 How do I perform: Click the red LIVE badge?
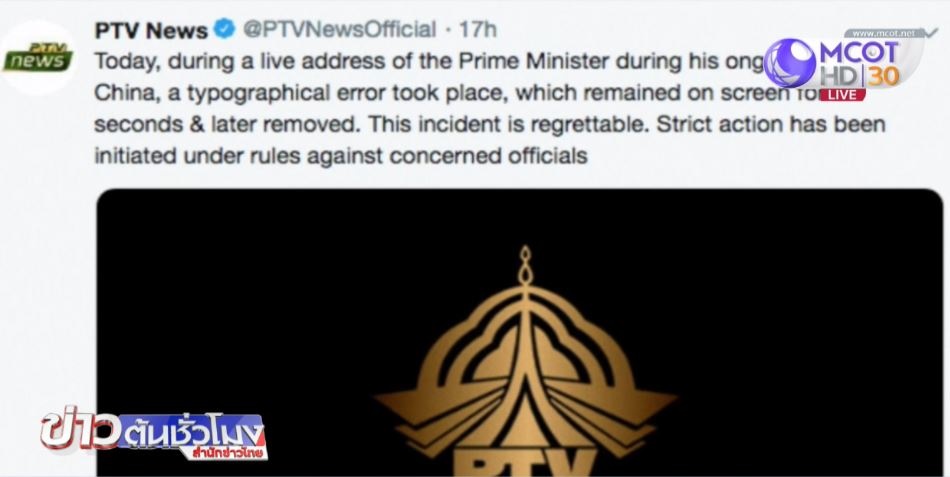842,95
